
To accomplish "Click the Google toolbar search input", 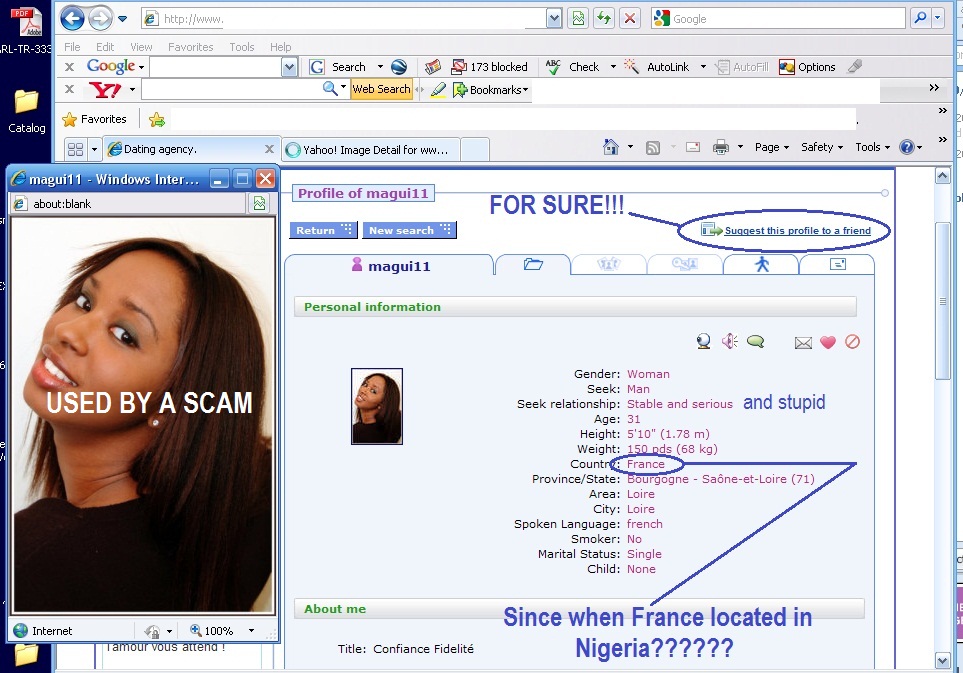I will tap(215, 67).
